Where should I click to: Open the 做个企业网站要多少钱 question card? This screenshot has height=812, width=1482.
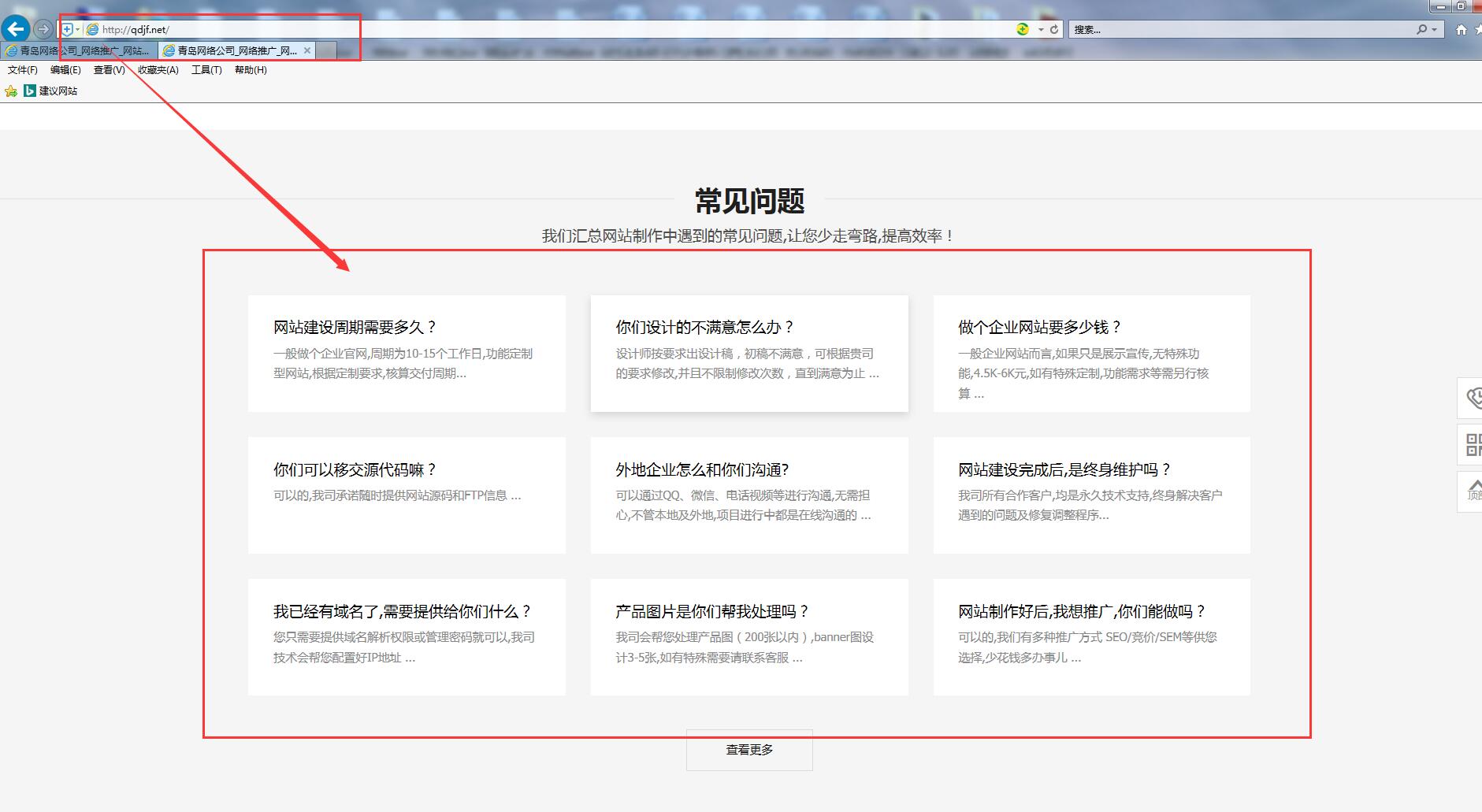point(1091,354)
